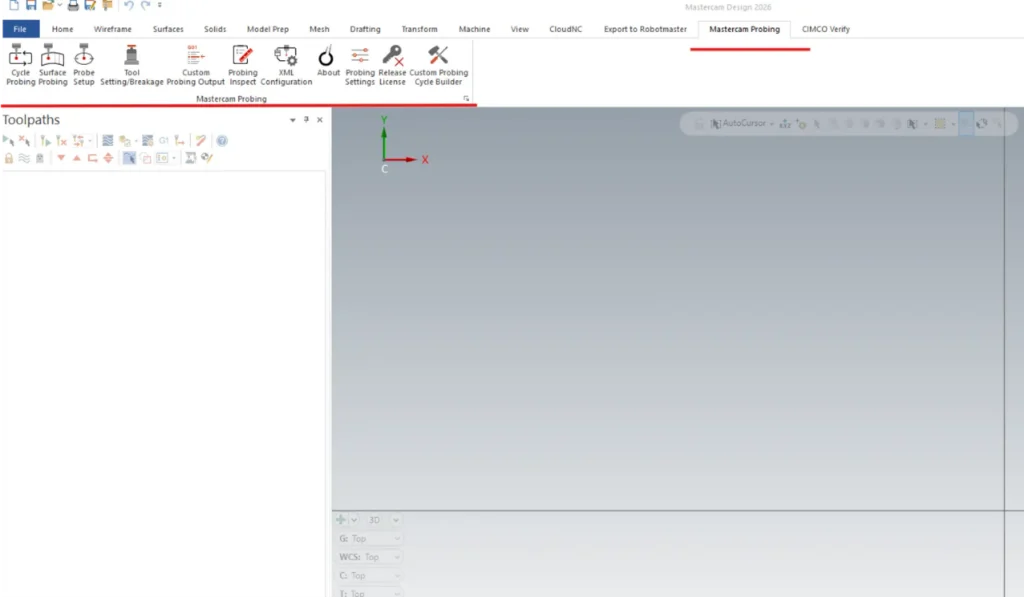Switch to View tab
This screenshot has width=1024, height=597.
pyautogui.click(x=520, y=29)
